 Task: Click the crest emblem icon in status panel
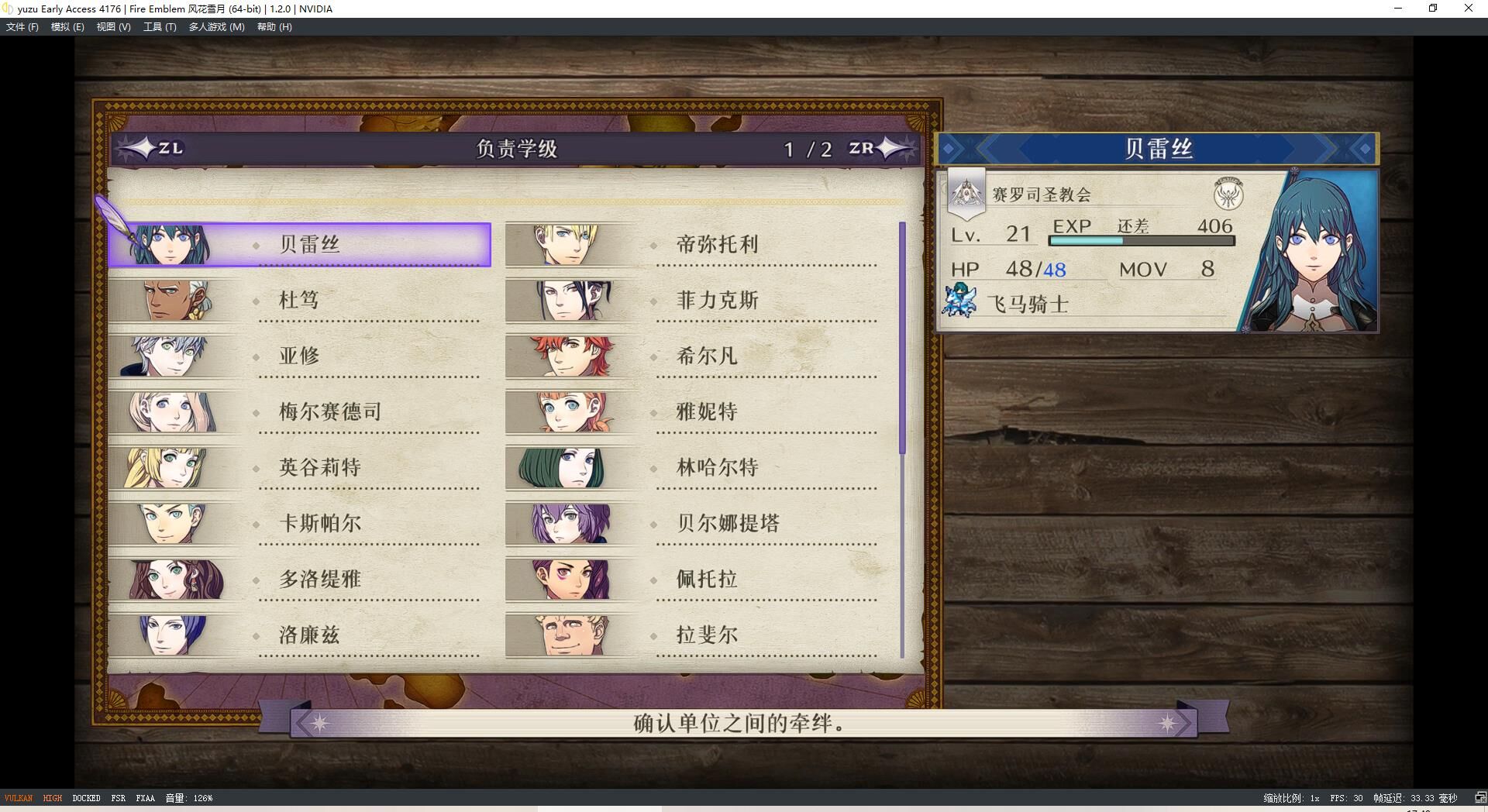point(1228,194)
